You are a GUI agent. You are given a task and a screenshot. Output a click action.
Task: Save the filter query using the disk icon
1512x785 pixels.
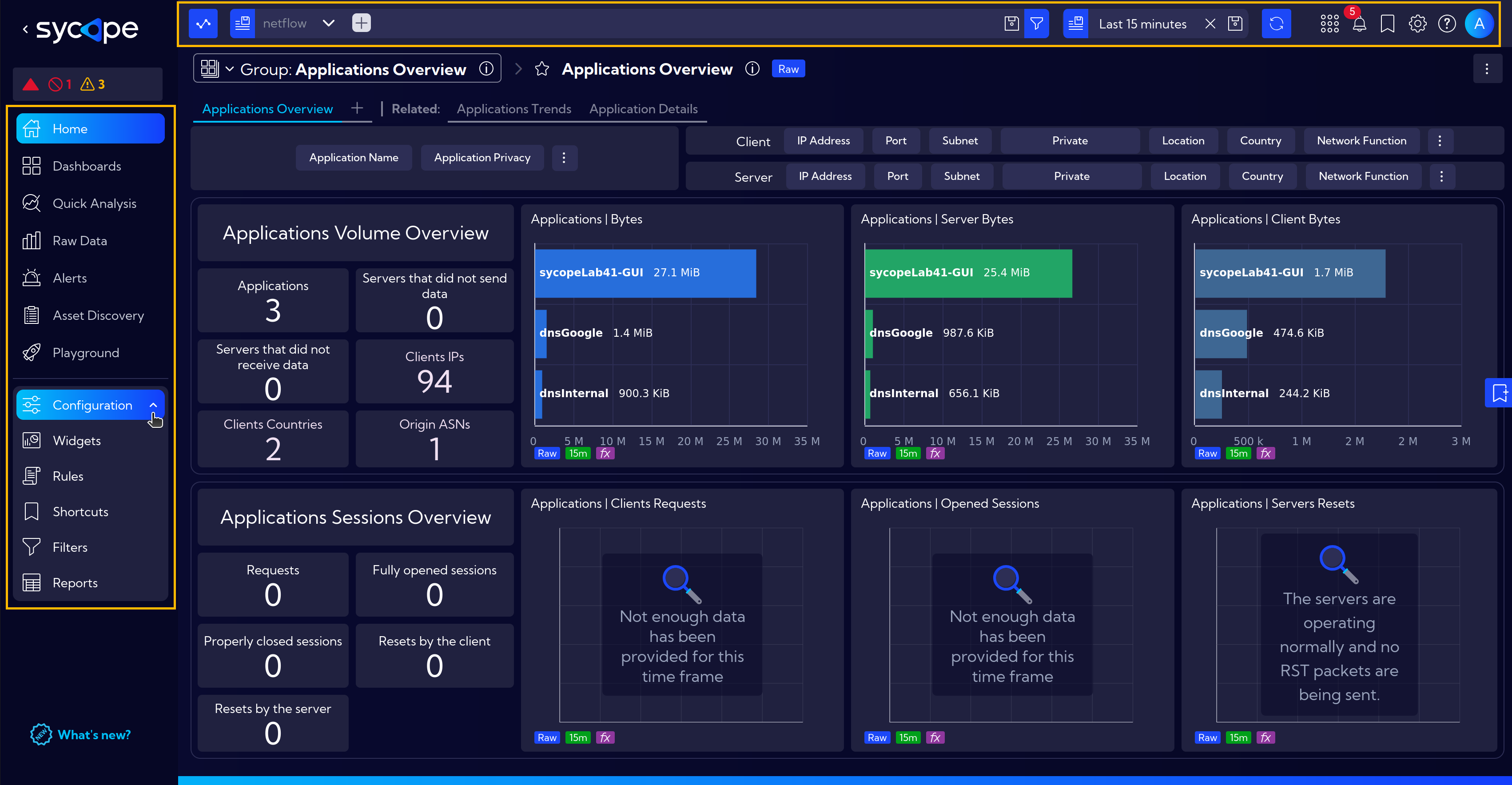click(x=1011, y=24)
